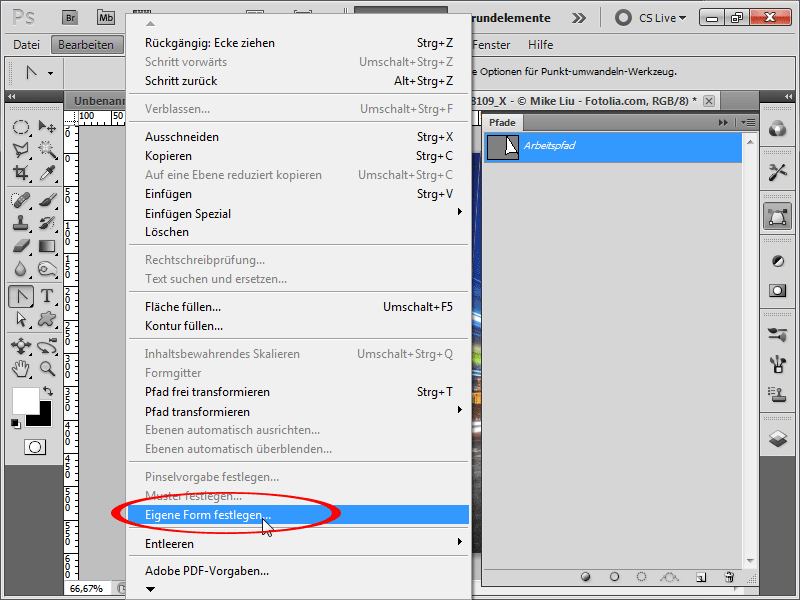
Task: Select the Blur tool
Action: tap(20, 269)
